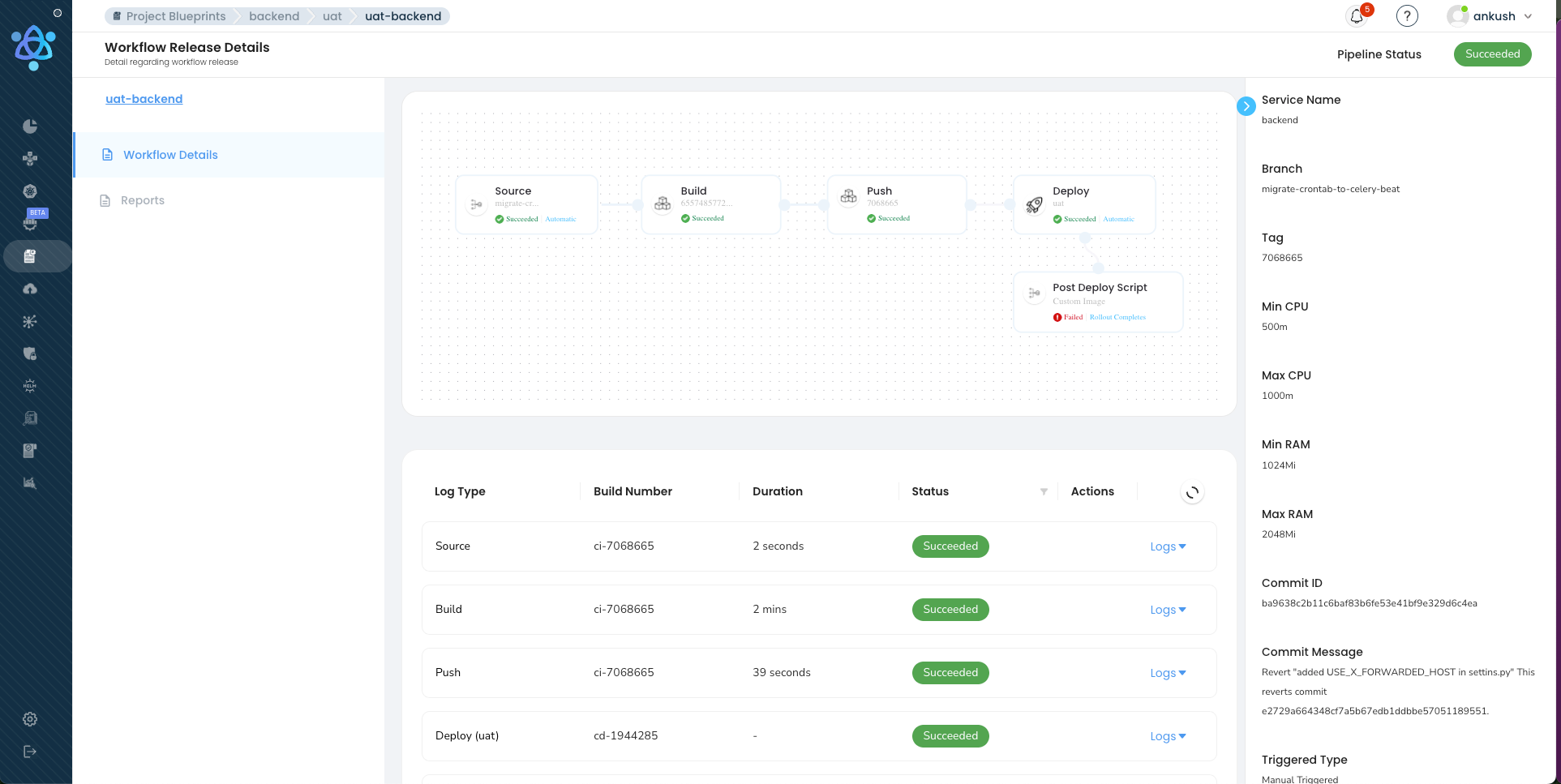Open the Workflow Details tab
Image resolution: width=1561 pixels, height=784 pixels.
click(170, 155)
